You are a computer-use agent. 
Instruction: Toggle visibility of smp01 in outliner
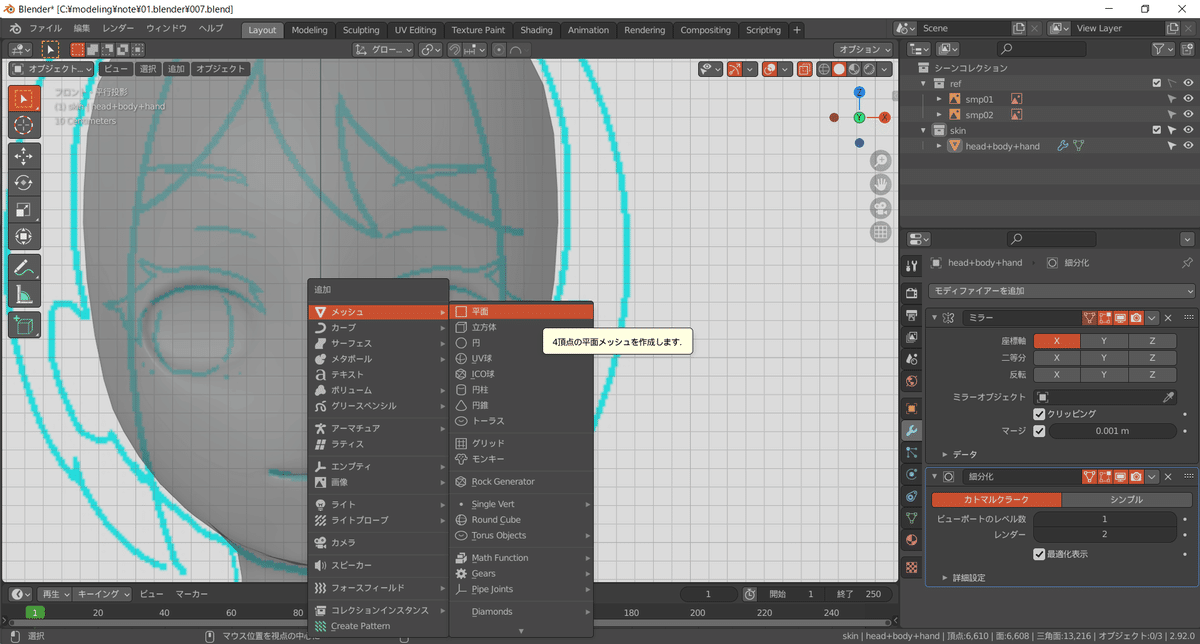click(x=1188, y=99)
